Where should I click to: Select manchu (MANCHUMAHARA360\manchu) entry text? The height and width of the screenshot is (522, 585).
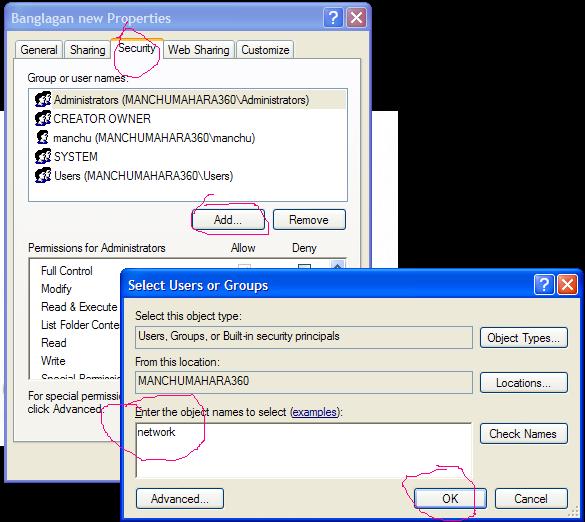pos(154,138)
